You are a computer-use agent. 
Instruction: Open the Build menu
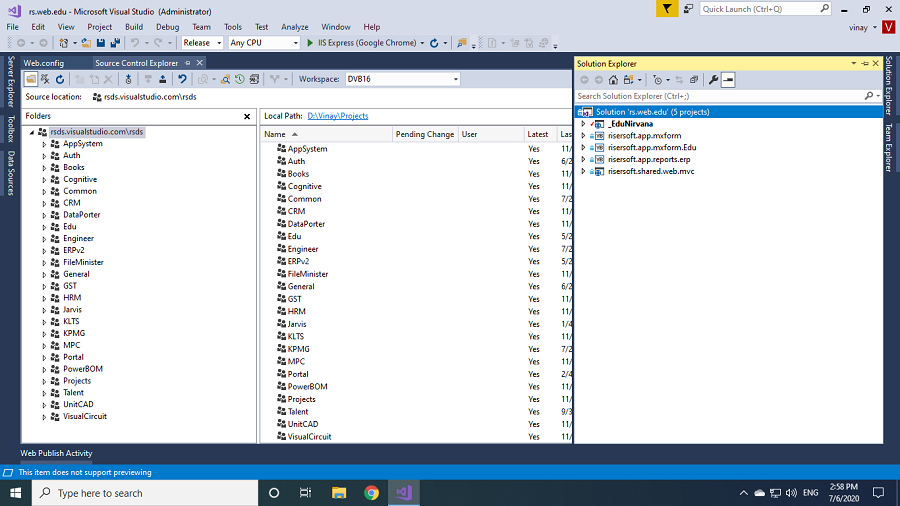click(x=134, y=27)
